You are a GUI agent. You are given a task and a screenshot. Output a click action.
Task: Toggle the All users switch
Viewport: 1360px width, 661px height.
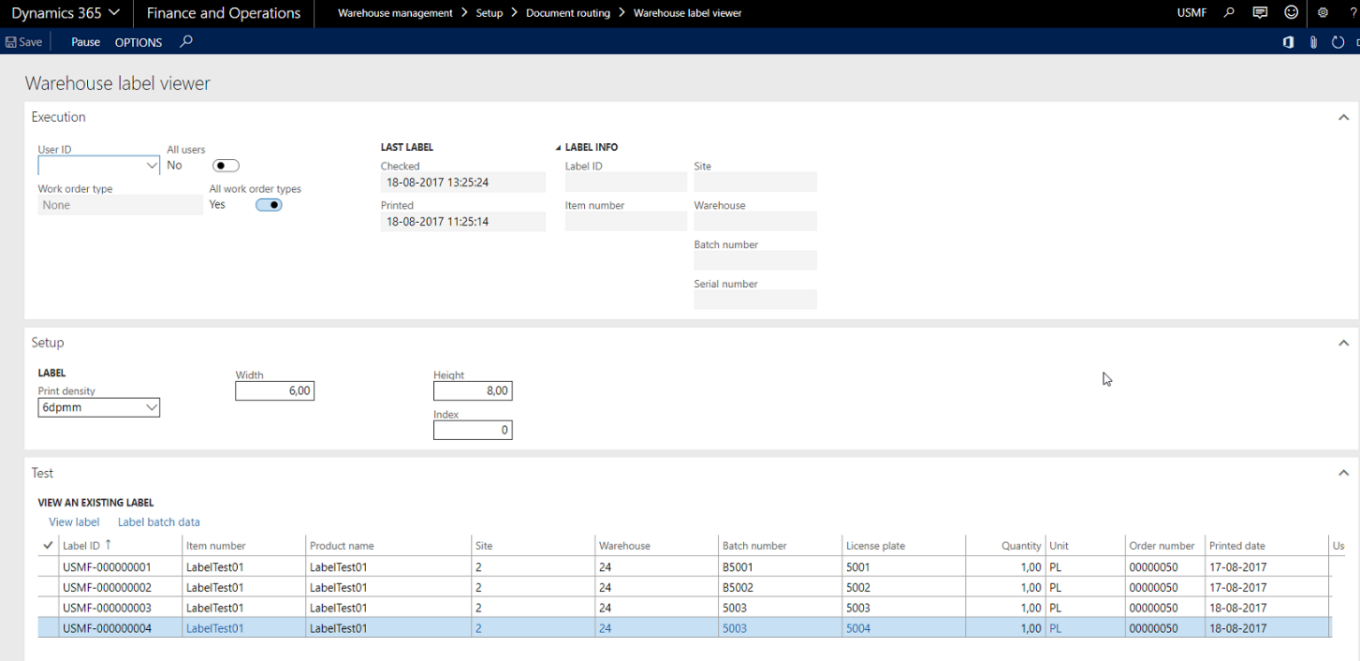[x=225, y=165]
